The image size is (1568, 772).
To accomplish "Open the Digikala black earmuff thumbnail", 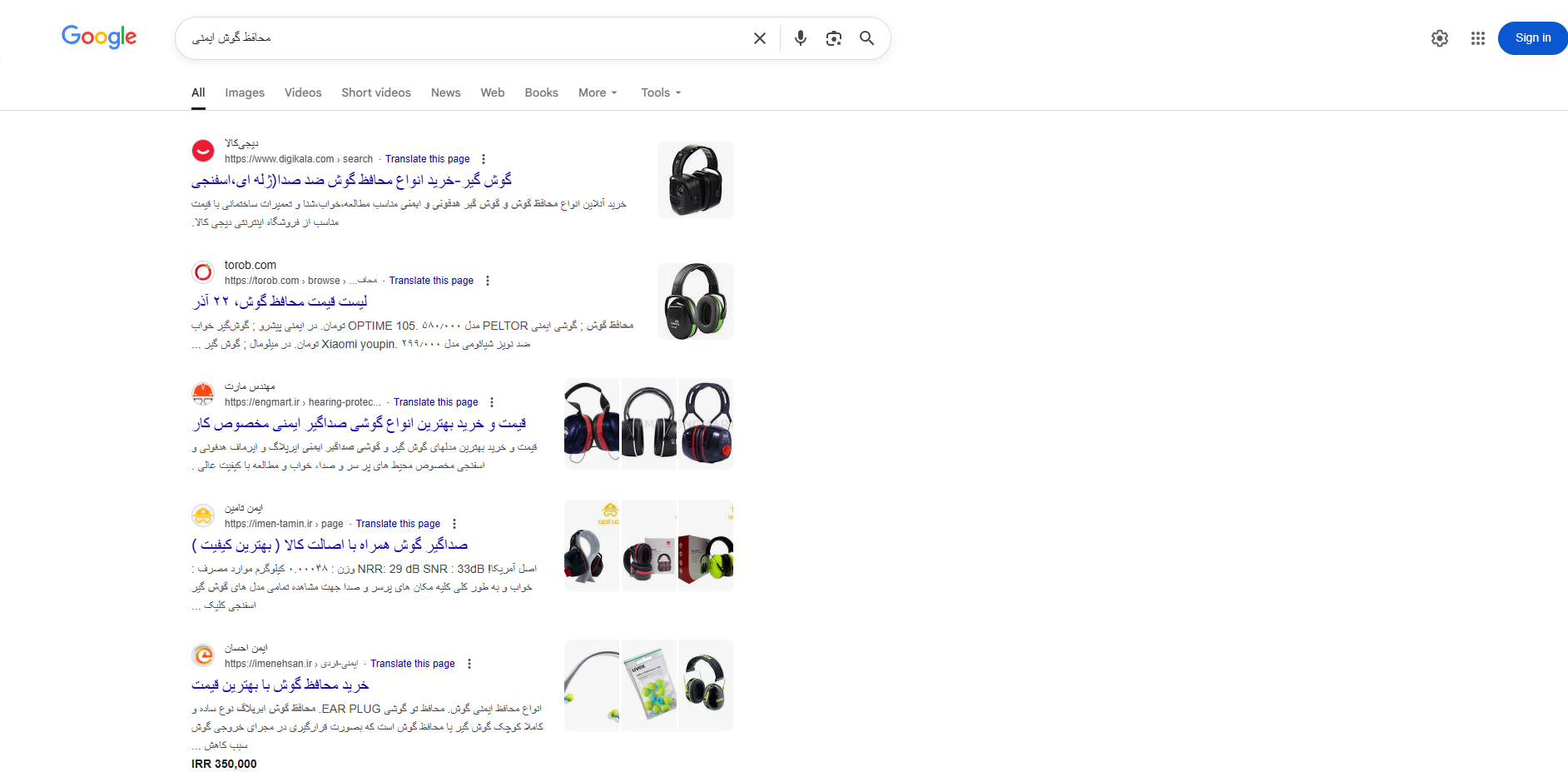I will point(696,180).
